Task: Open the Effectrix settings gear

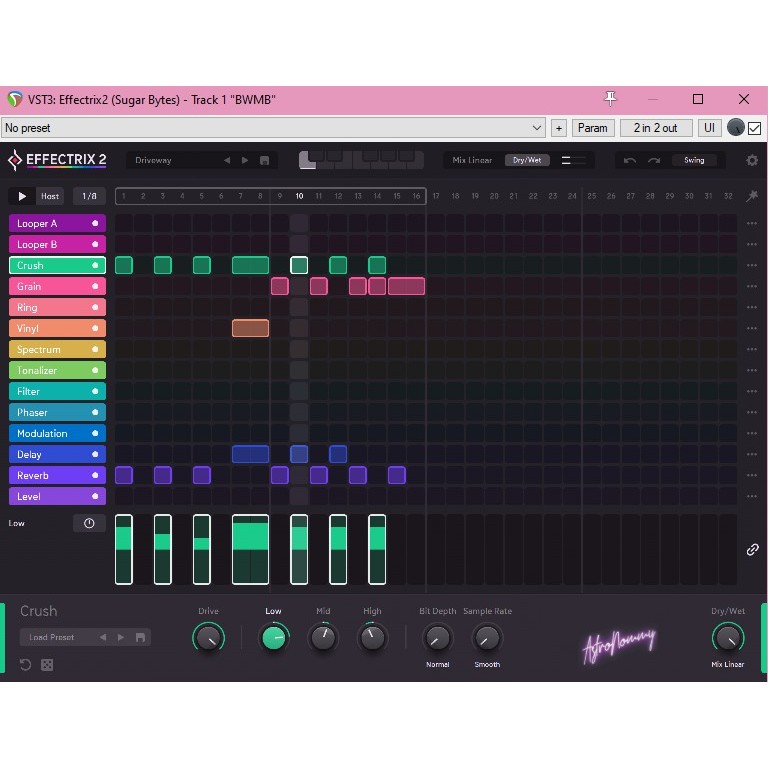Action: tap(752, 160)
